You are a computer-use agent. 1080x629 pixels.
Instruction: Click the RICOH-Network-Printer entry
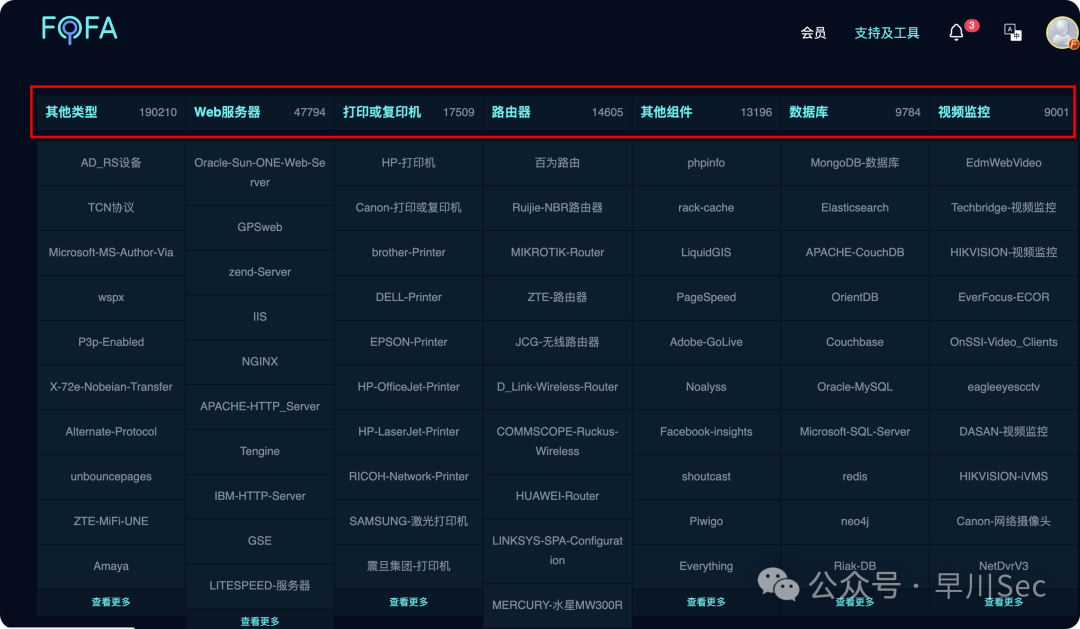(408, 476)
